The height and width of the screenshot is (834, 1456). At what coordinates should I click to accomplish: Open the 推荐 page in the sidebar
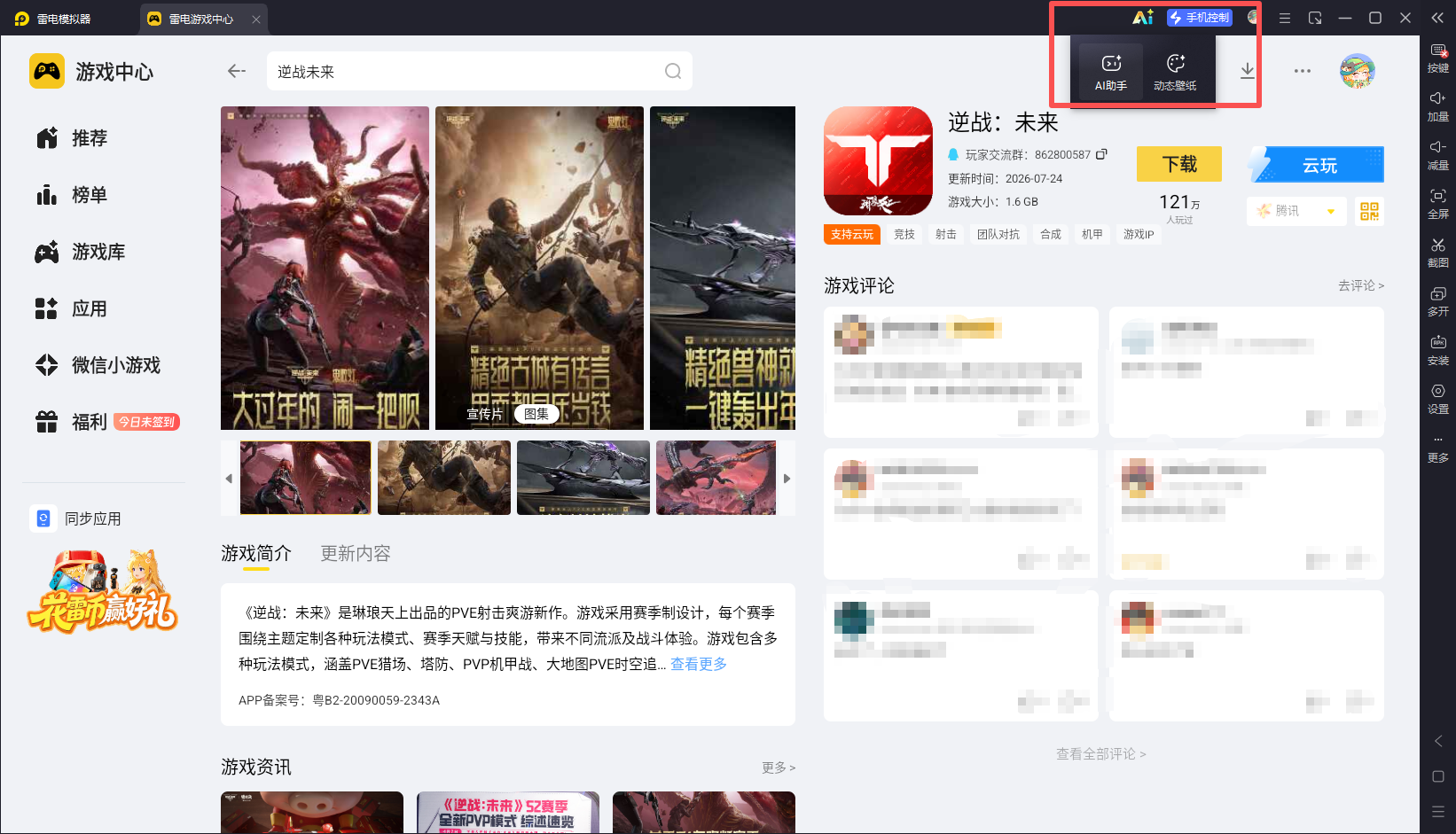(71, 138)
